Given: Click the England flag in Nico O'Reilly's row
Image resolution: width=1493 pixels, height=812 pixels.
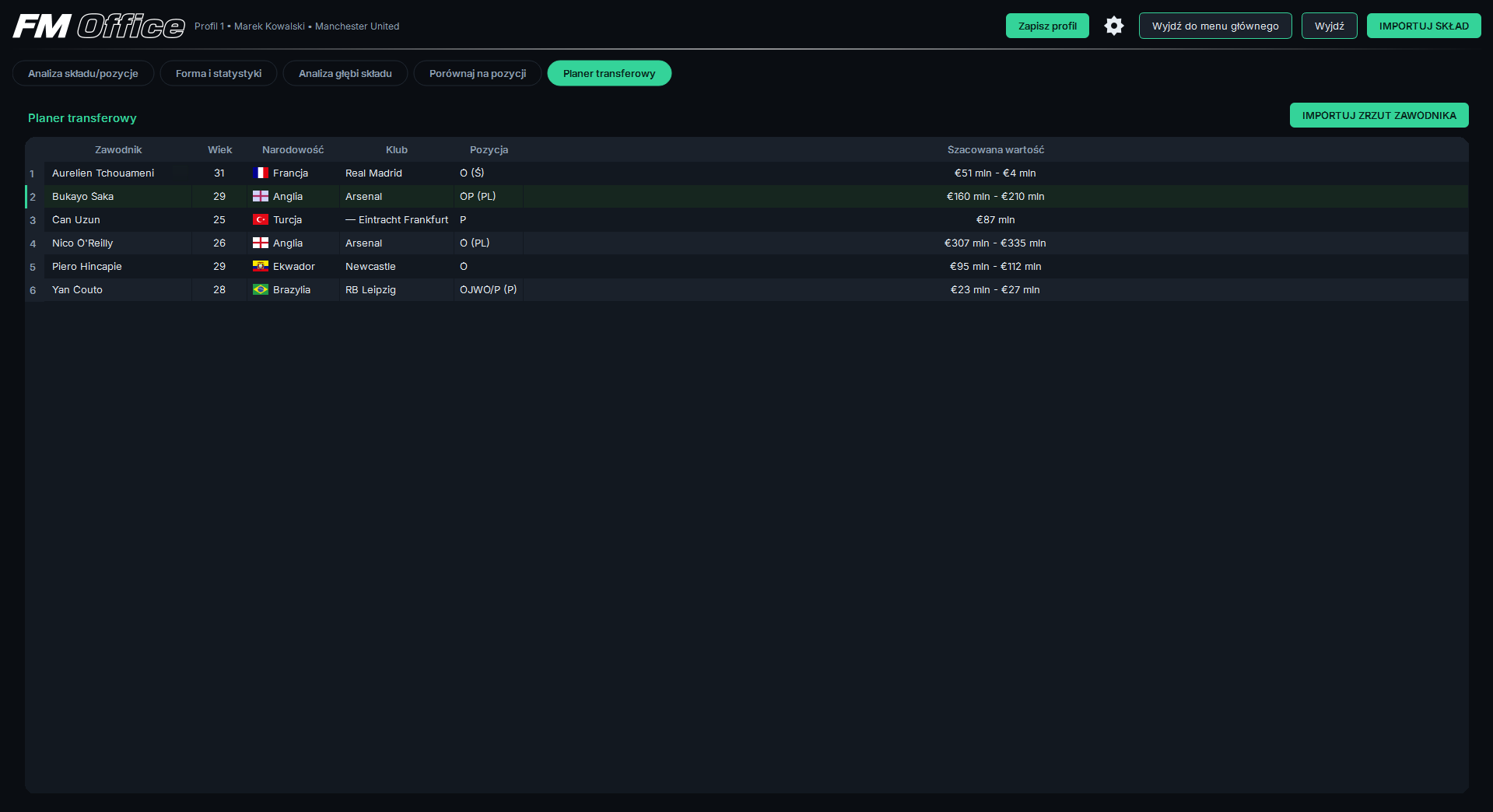Looking at the screenshot, I should point(261,243).
